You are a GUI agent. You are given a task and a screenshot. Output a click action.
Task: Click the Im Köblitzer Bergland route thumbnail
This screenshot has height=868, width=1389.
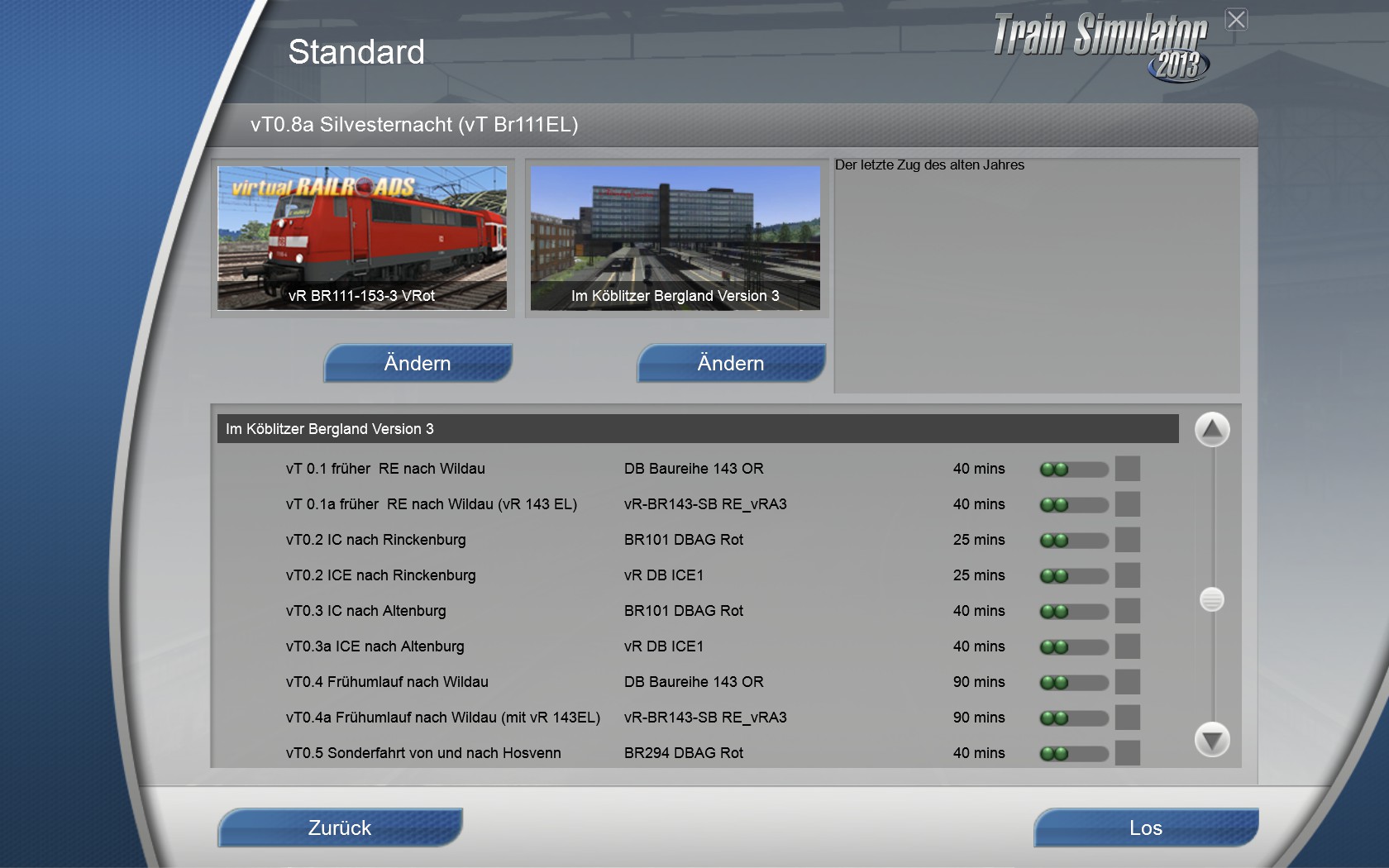point(675,238)
